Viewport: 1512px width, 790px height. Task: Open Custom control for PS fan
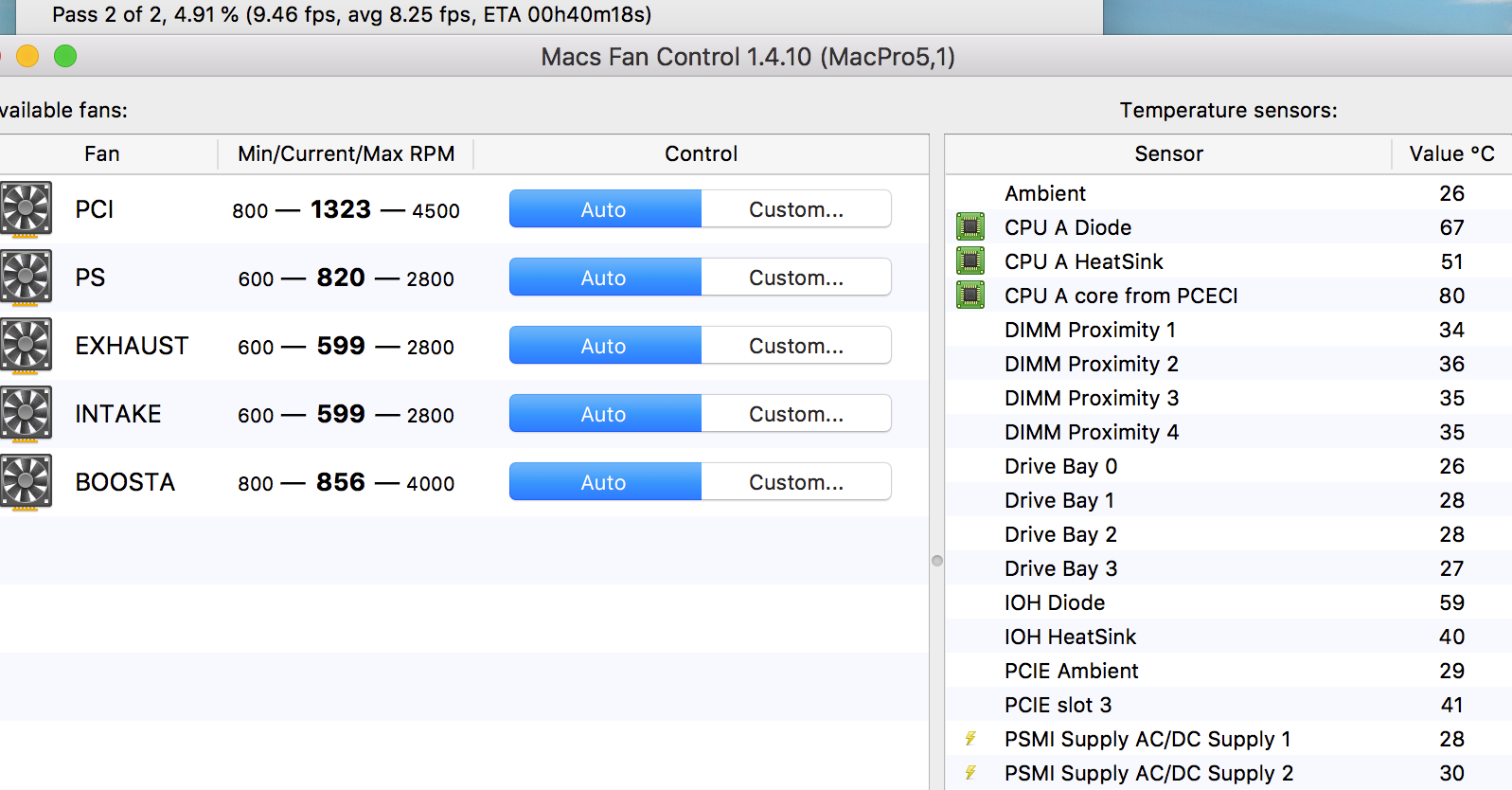point(795,278)
